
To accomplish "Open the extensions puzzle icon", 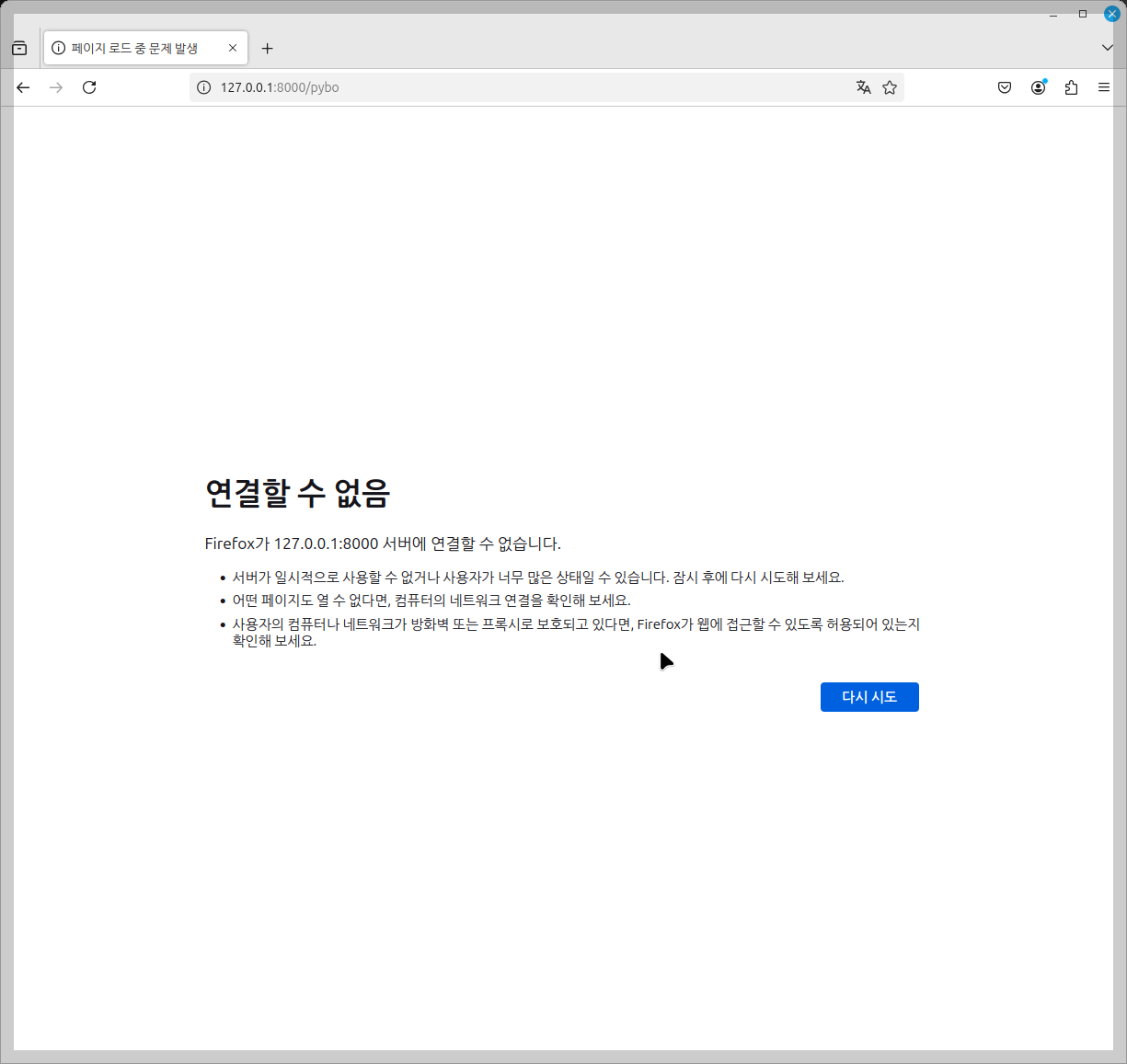I will pyautogui.click(x=1071, y=87).
